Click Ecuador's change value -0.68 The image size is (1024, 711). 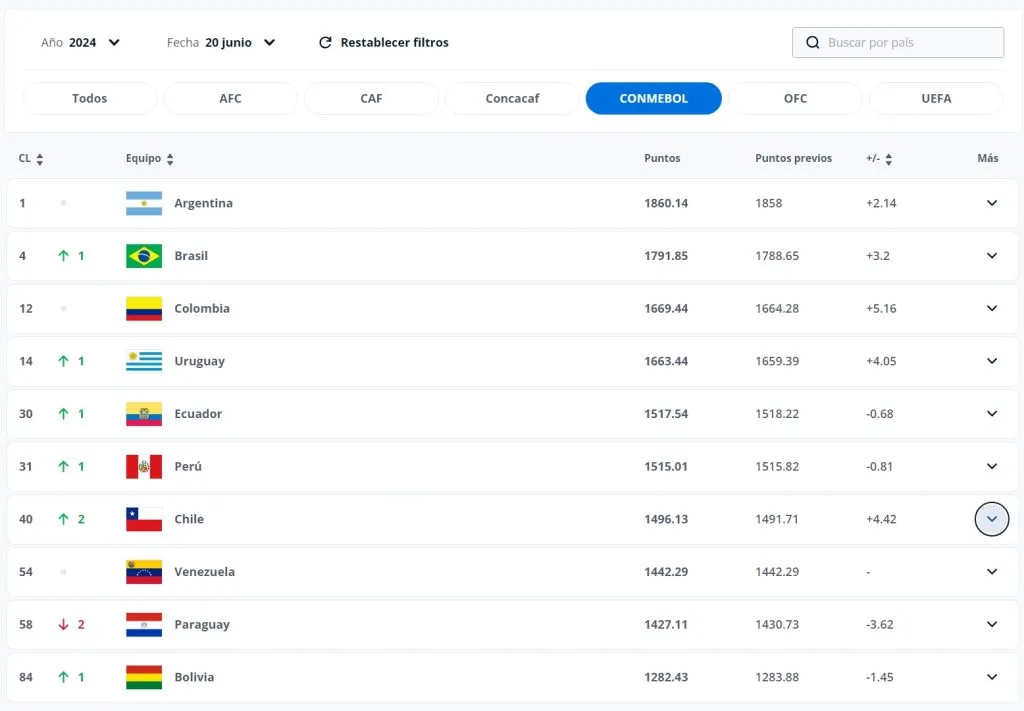pos(880,414)
